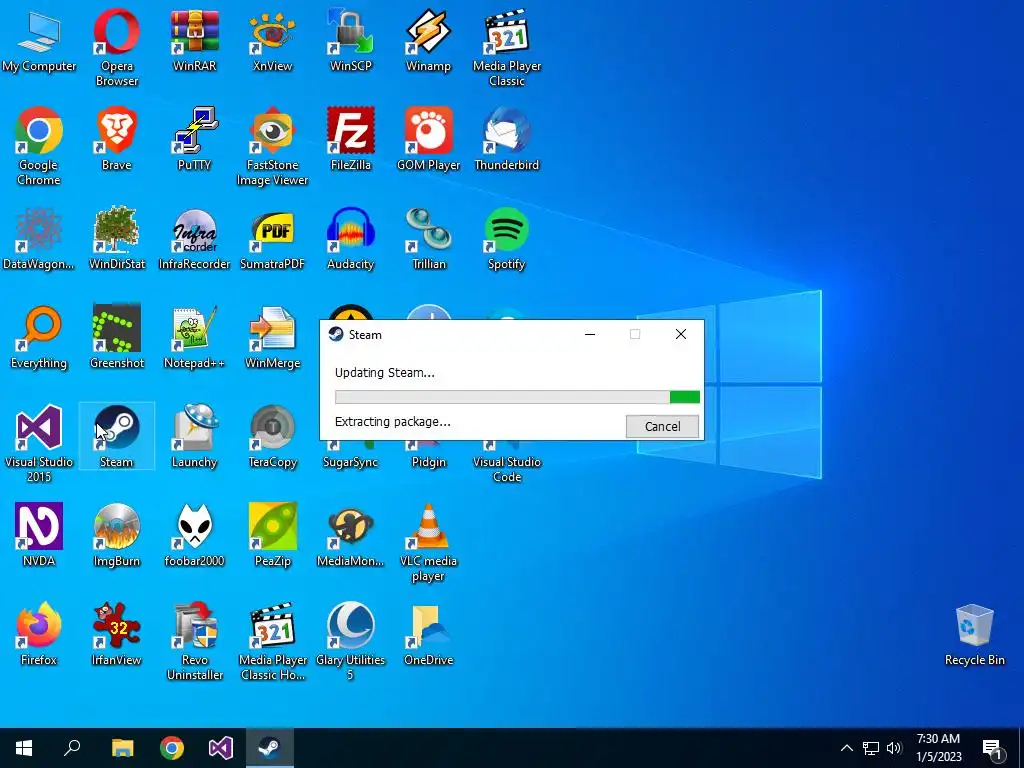Show hidden system tray icons

[x=846, y=748]
